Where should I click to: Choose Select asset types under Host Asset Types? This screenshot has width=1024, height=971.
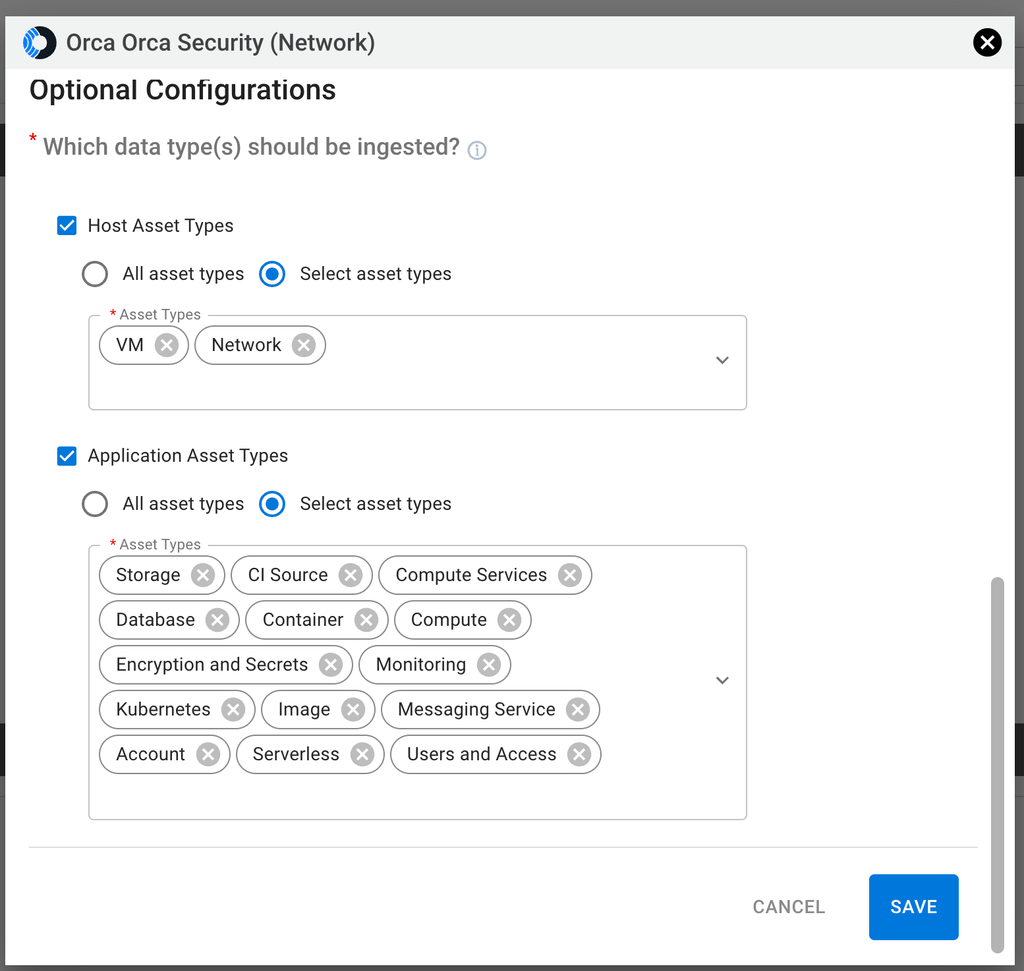(x=272, y=274)
